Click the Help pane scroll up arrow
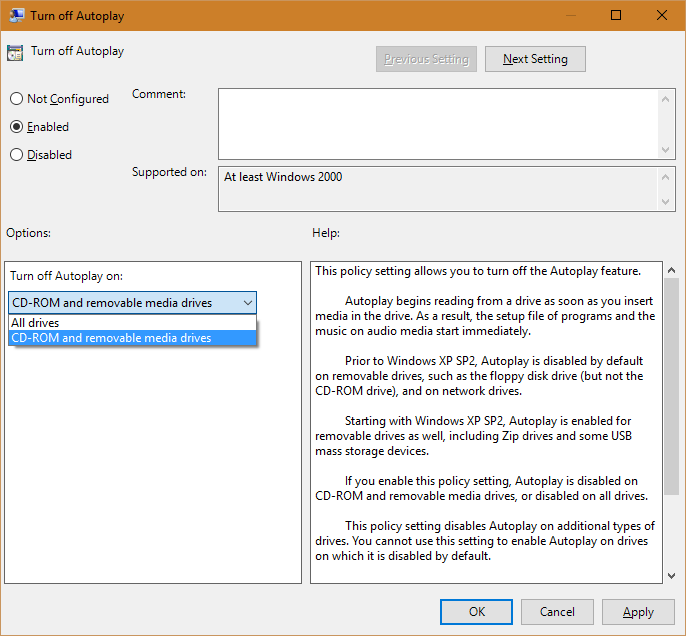The image size is (686, 636). [671, 270]
